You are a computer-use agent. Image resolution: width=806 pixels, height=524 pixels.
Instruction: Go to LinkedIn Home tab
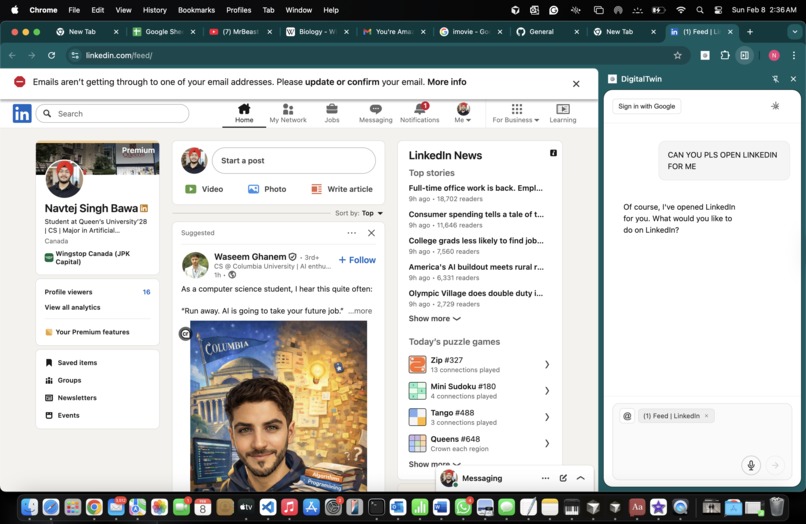pos(244,113)
